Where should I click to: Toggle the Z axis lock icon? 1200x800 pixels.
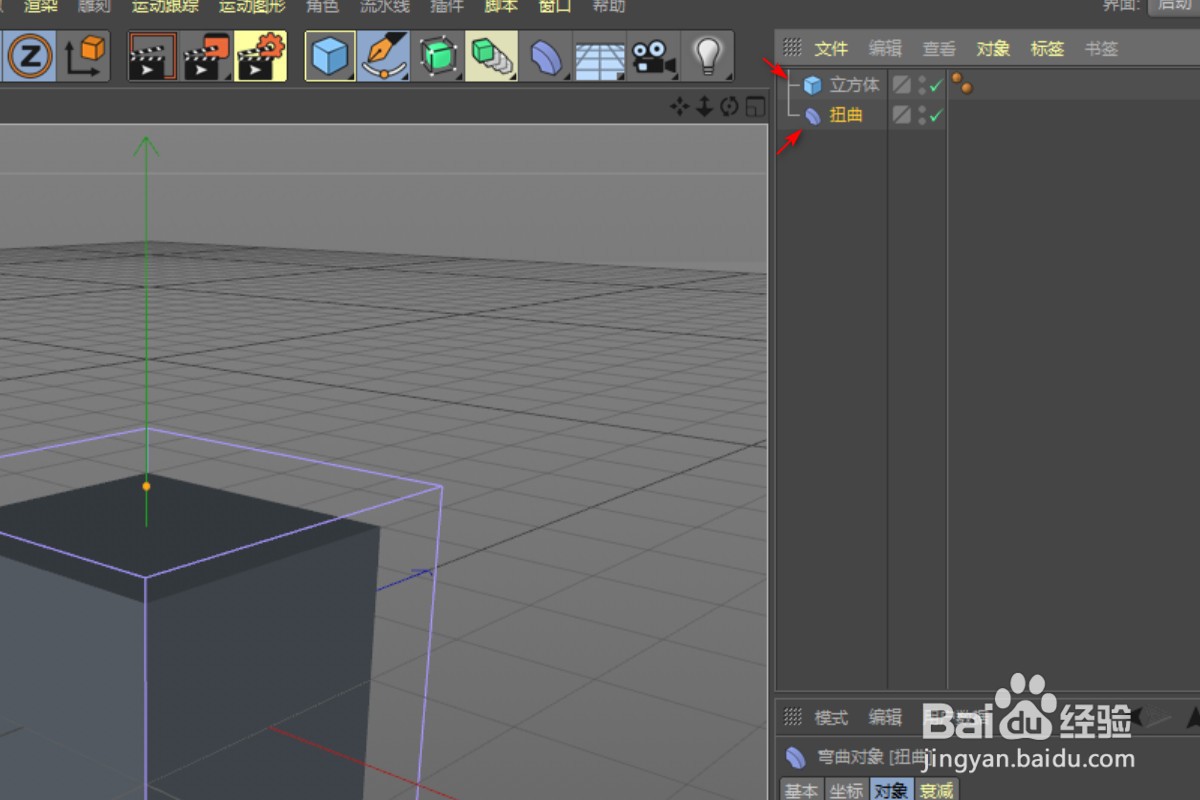31,56
